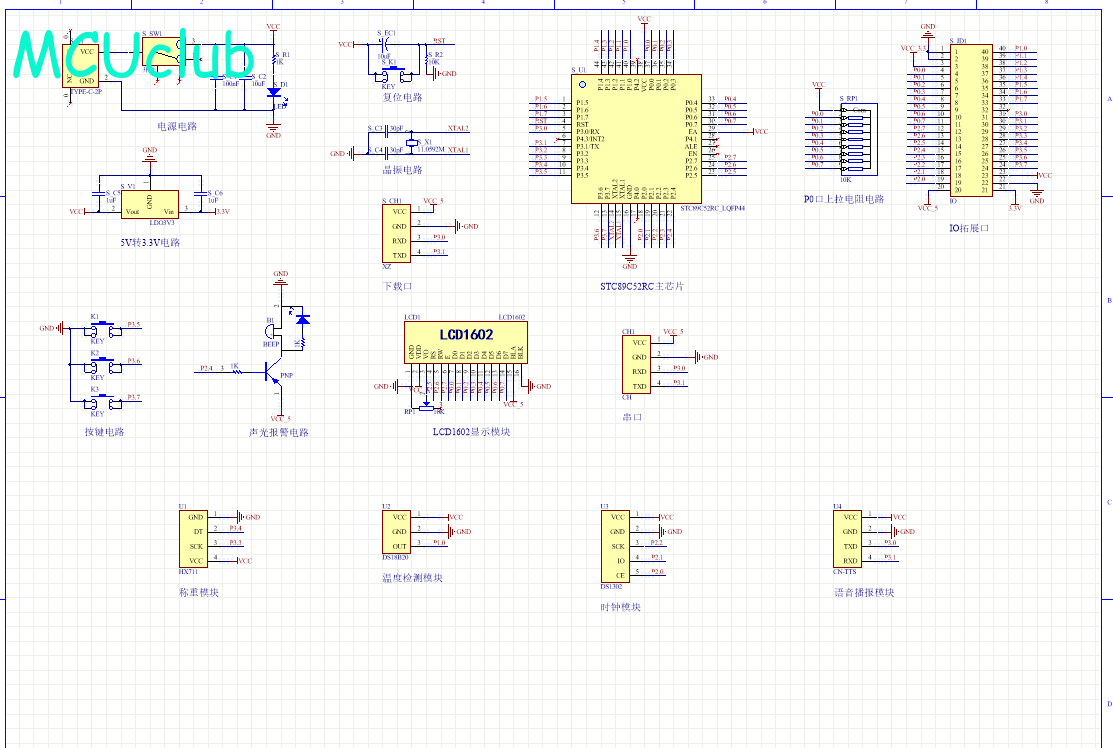Select the GND symbol above LDO3V3
Viewport: 1113px width, 748px height.
[x=149, y=157]
